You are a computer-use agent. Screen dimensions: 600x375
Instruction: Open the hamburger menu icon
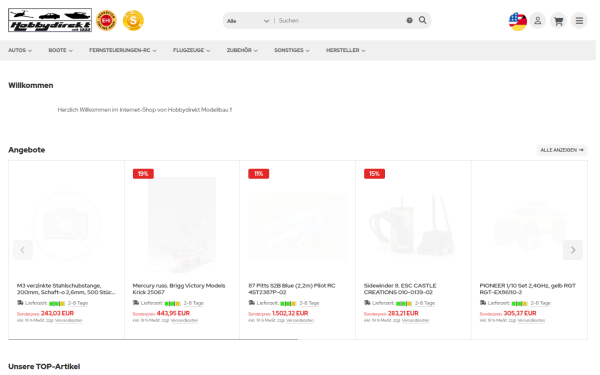pyautogui.click(x=579, y=21)
